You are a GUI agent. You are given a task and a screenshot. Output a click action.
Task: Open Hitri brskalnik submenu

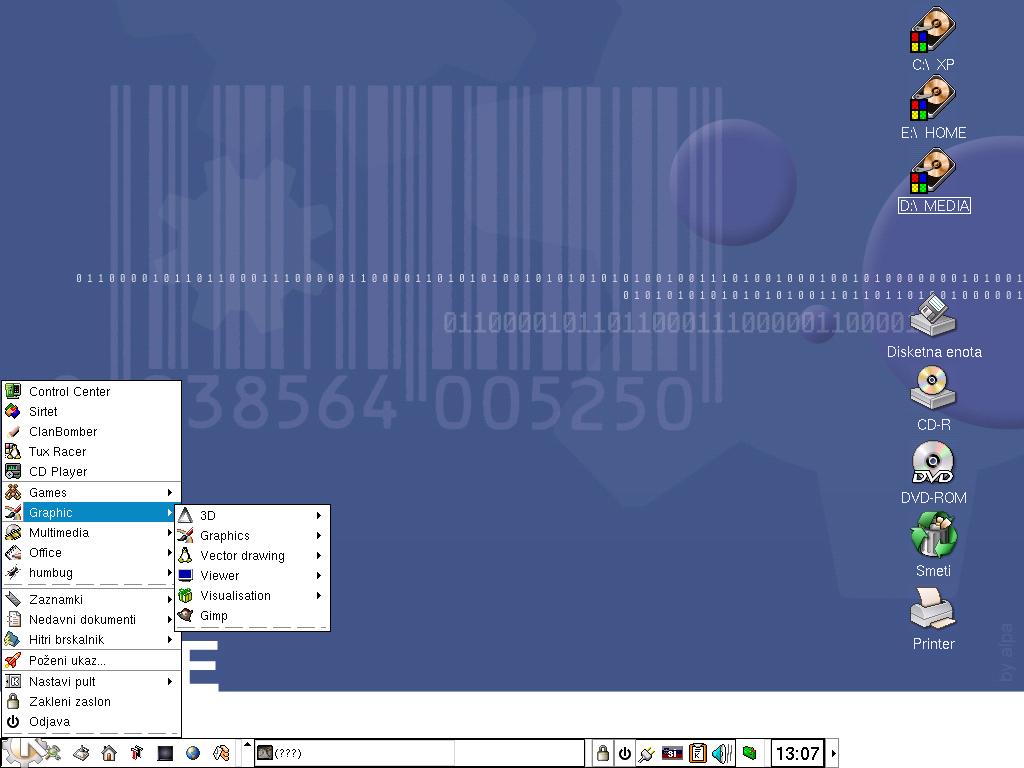coord(91,639)
